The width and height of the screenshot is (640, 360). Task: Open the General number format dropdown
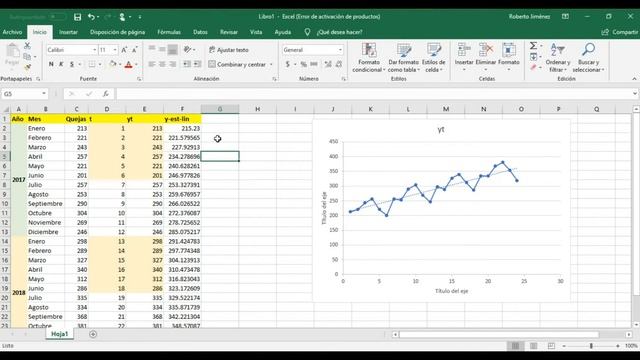point(340,50)
